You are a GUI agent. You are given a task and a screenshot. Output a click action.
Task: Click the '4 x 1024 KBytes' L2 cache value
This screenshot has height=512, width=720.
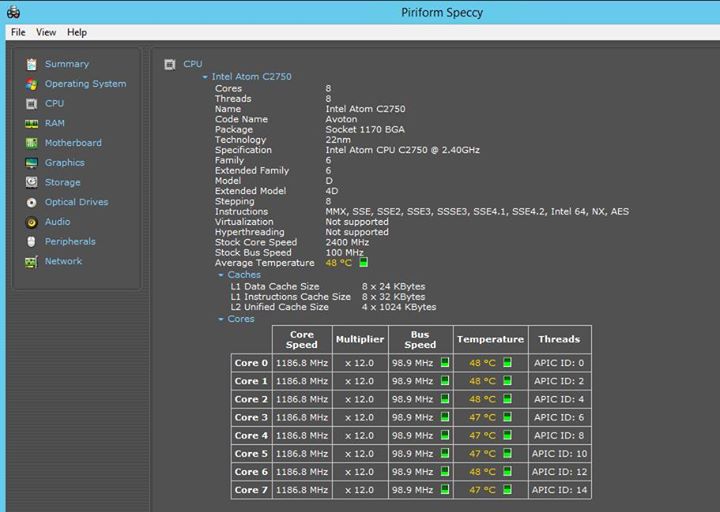(399, 307)
